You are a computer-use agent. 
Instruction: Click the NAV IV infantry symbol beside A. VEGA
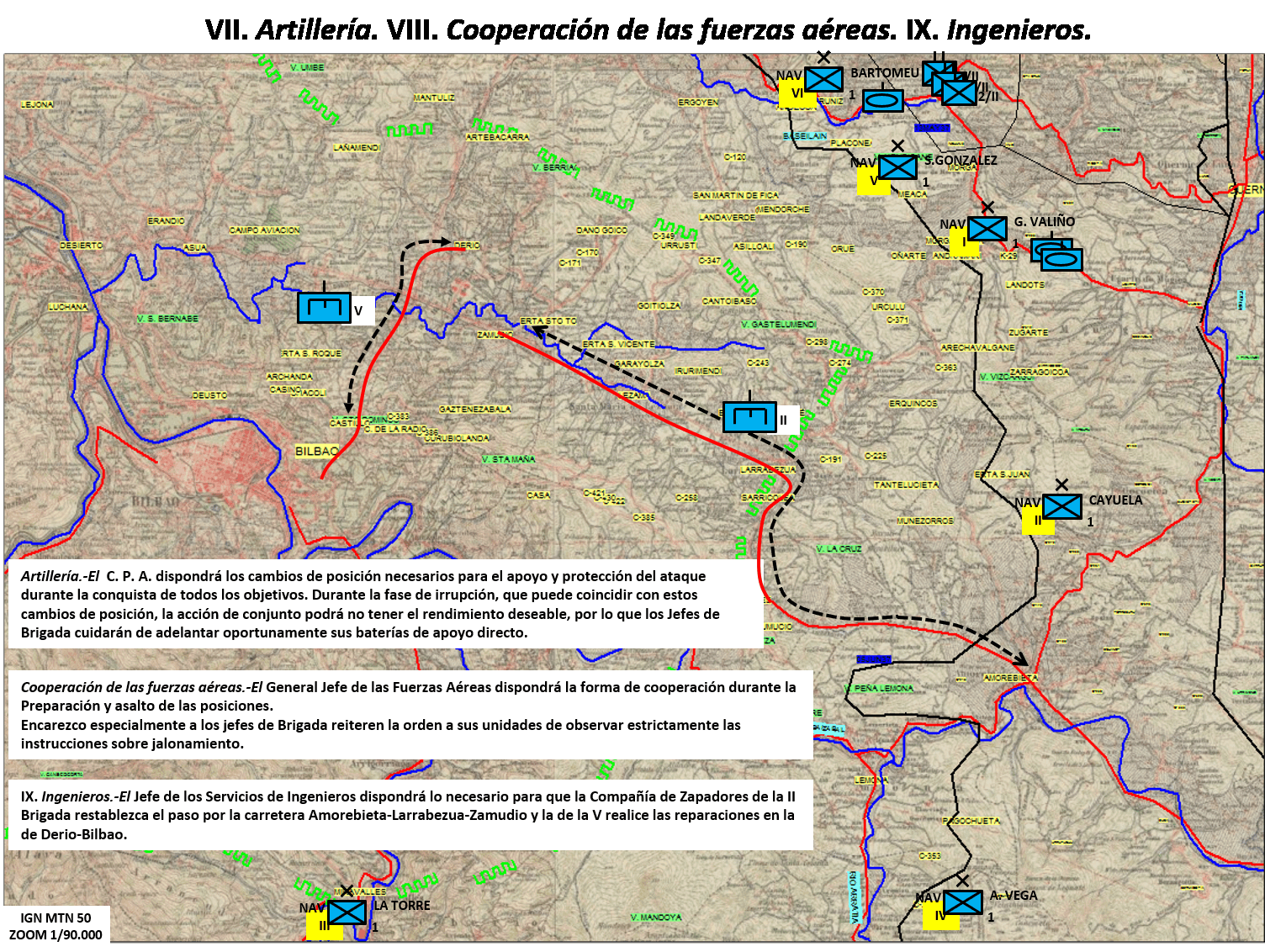pyautogui.click(x=962, y=902)
